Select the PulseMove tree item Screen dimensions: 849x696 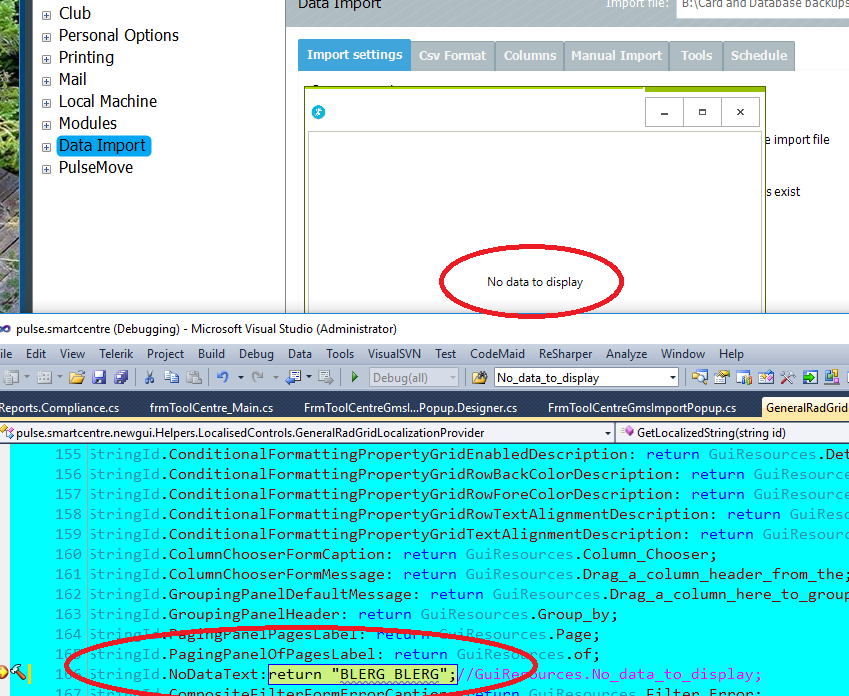(x=96, y=168)
